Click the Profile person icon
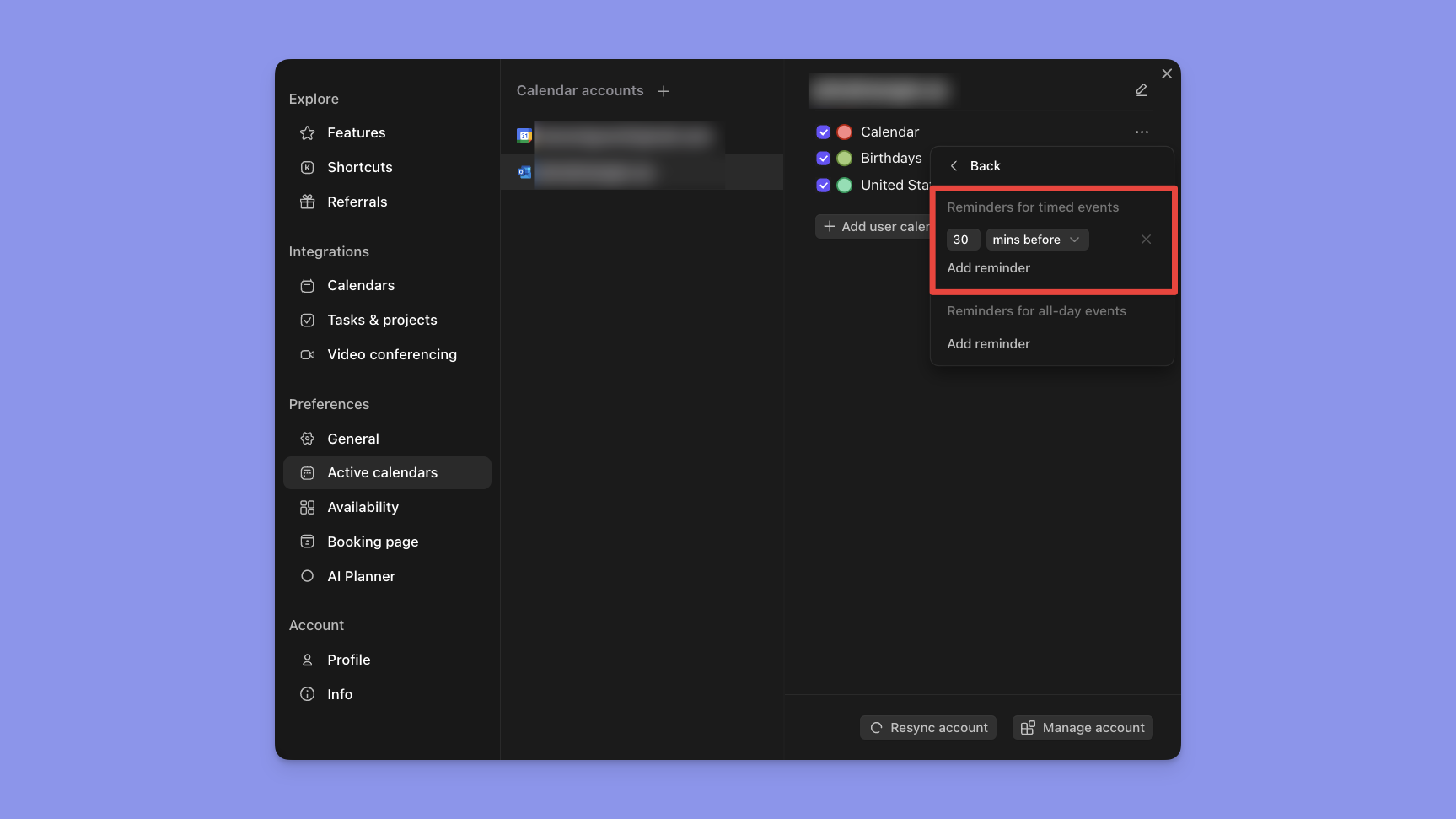This screenshot has height=819, width=1456. tap(308, 660)
